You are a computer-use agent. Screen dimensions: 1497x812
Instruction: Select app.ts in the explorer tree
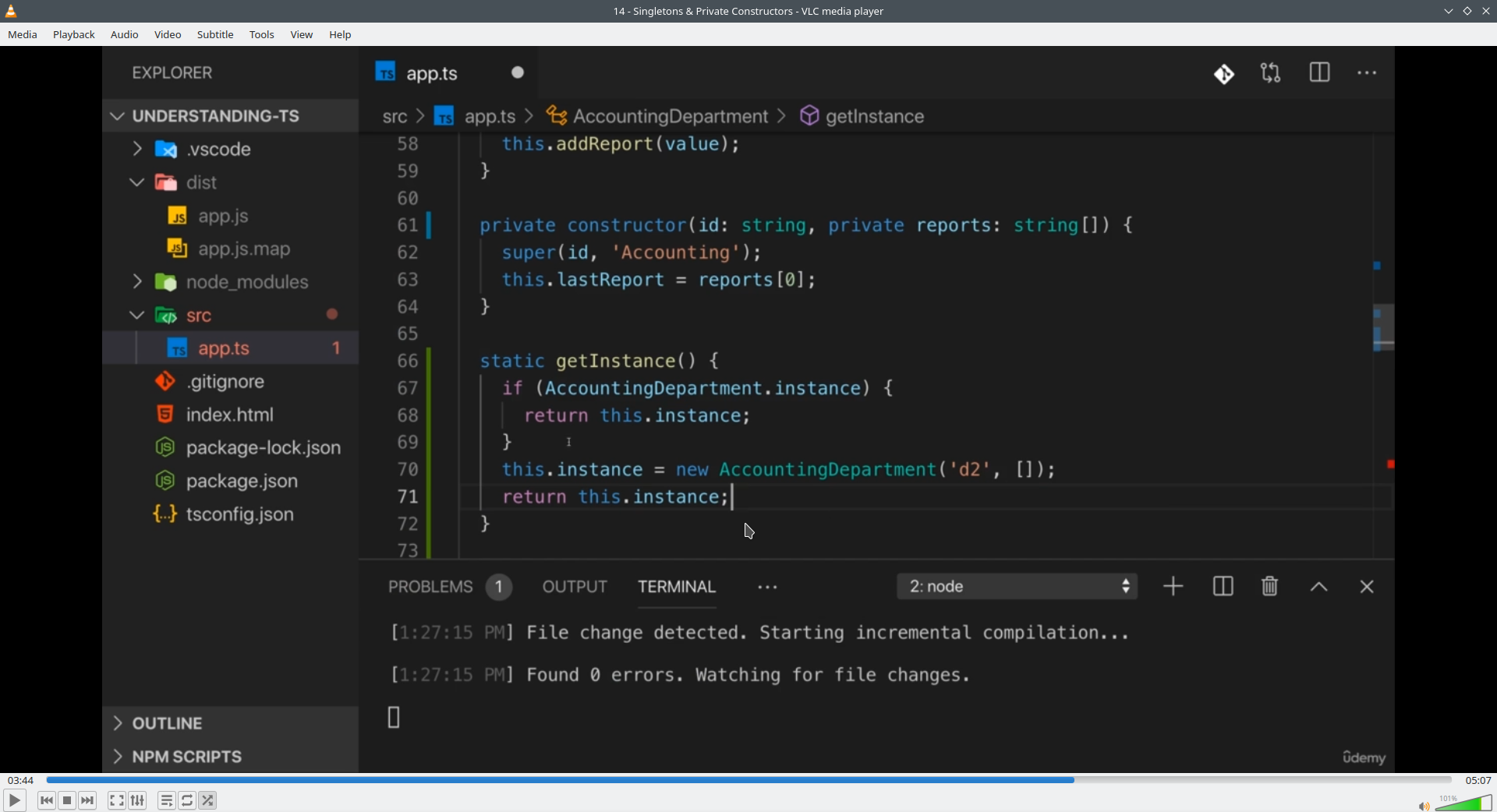pyautogui.click(x=231, y=348)
